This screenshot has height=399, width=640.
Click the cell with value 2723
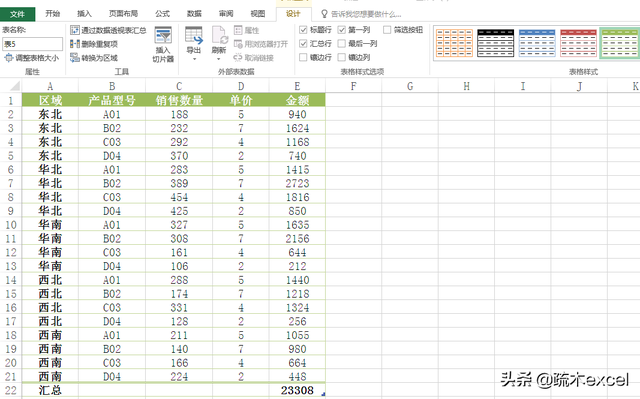click(x=297, y=183)
